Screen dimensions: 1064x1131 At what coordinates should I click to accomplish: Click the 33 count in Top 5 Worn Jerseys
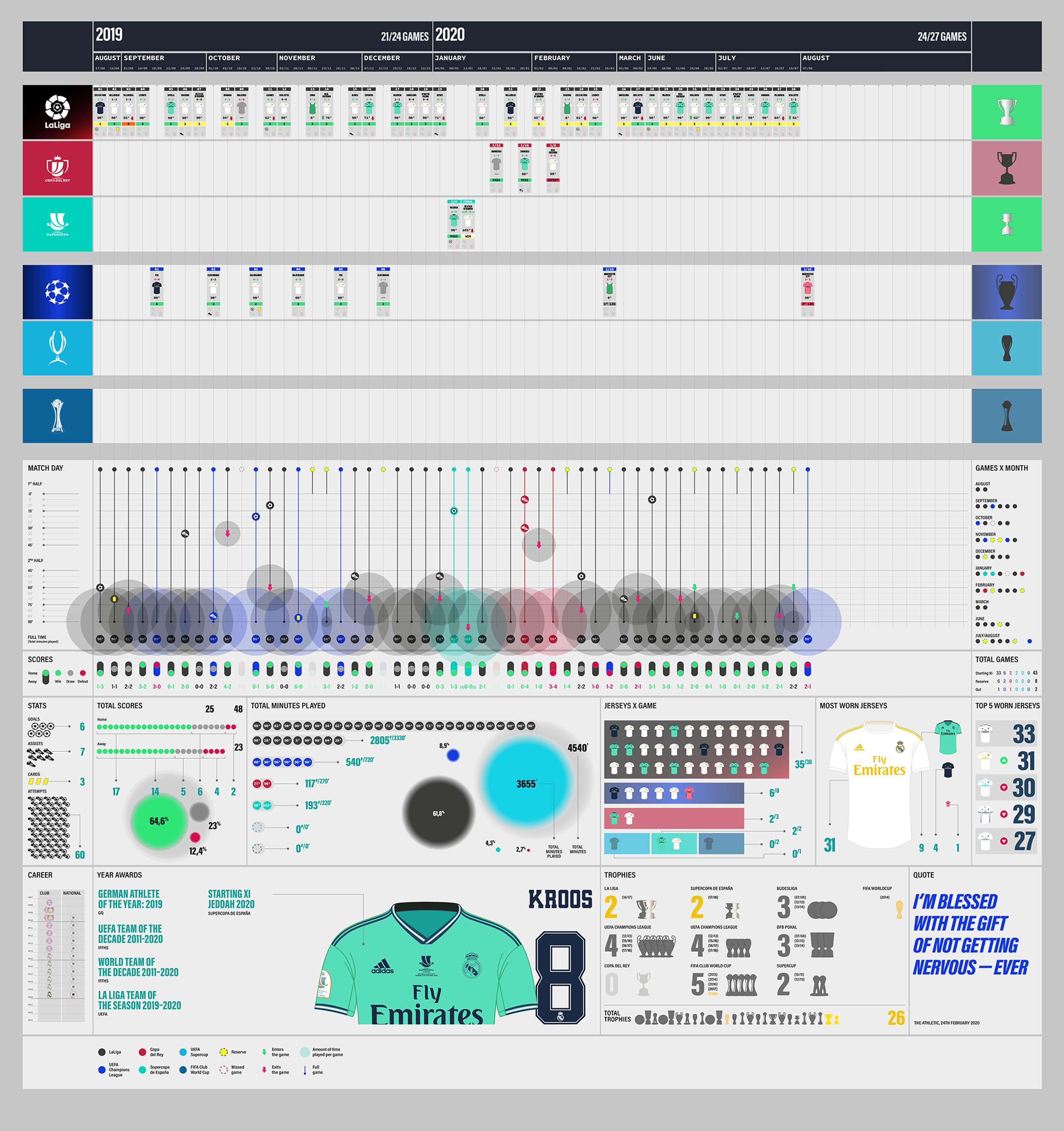coord(1024,734)
